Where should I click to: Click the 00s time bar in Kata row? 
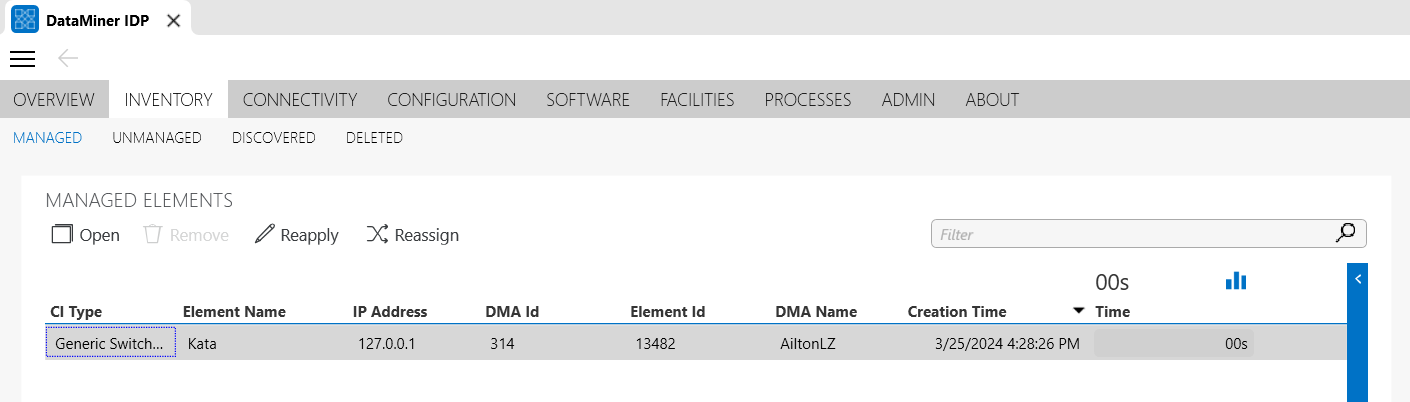point(1173,343)
